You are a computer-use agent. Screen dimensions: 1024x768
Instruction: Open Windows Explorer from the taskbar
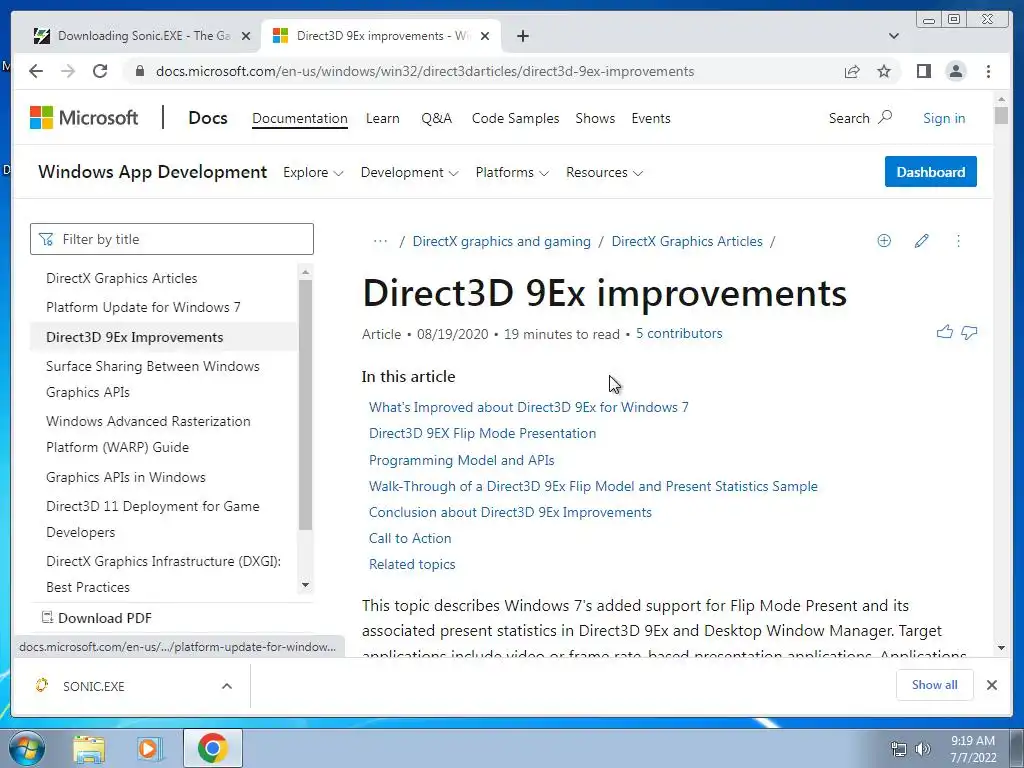click(89, 748)
